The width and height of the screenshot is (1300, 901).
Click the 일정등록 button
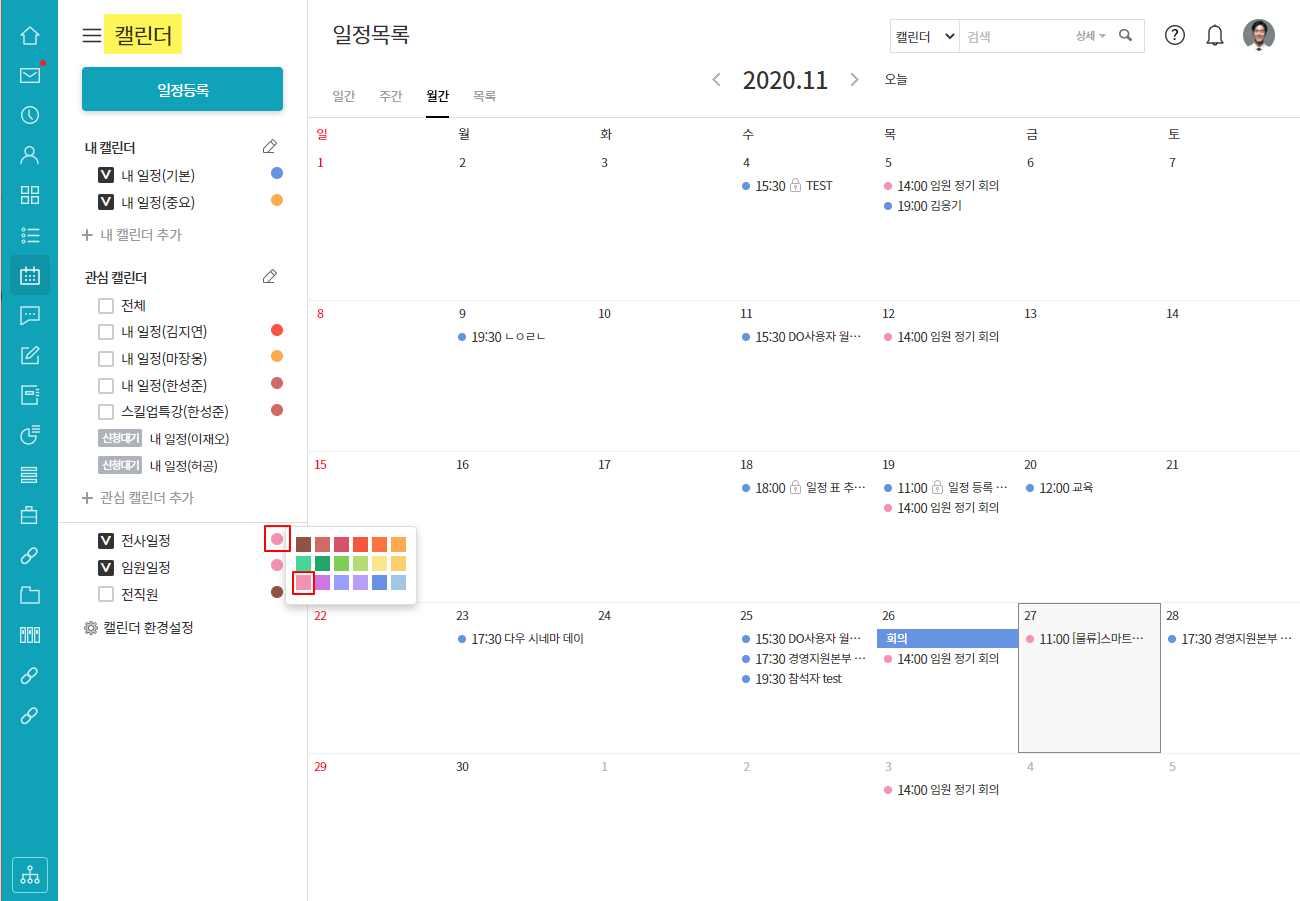tap(182, 90)
